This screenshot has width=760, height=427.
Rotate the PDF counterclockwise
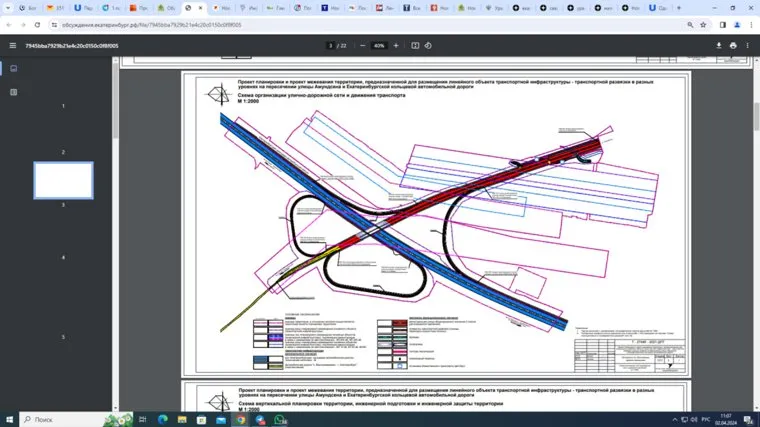[428, 45]
